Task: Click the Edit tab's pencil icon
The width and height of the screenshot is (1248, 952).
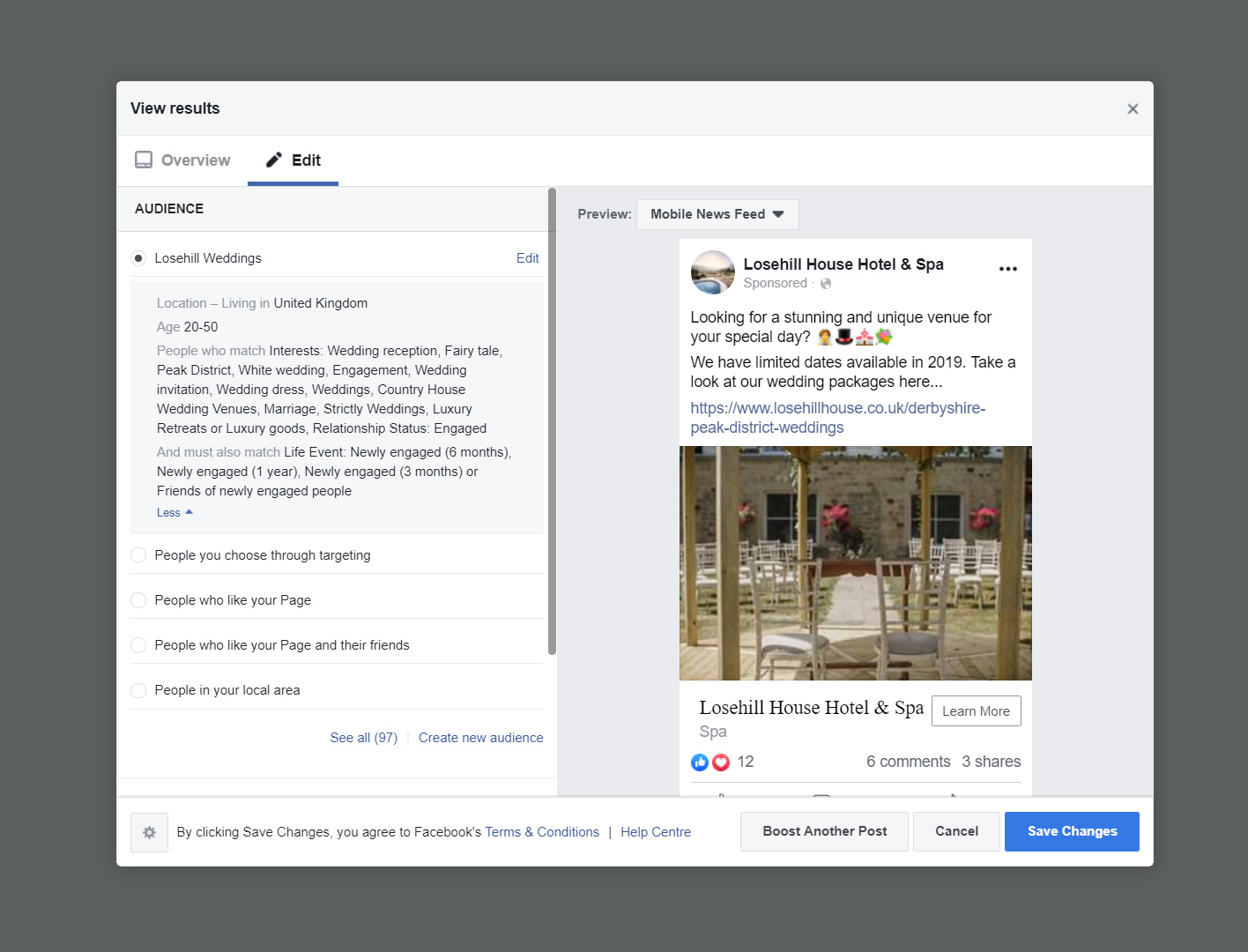Action: pos(274,160)
